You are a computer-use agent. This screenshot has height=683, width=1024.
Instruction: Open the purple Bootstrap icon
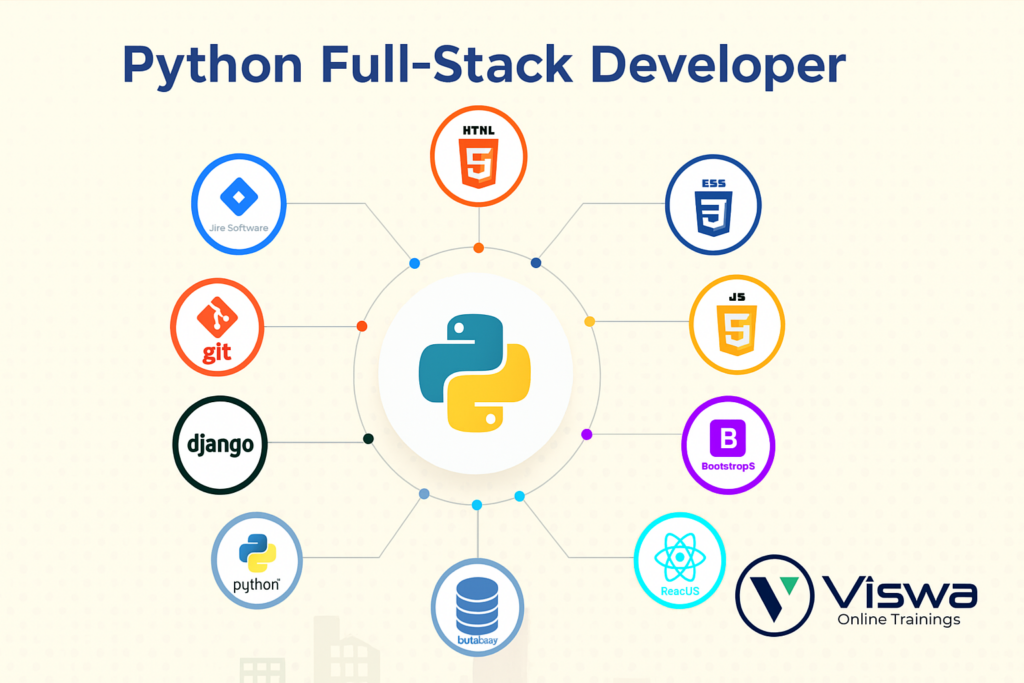pyautogui.click(x=728, y=438)
